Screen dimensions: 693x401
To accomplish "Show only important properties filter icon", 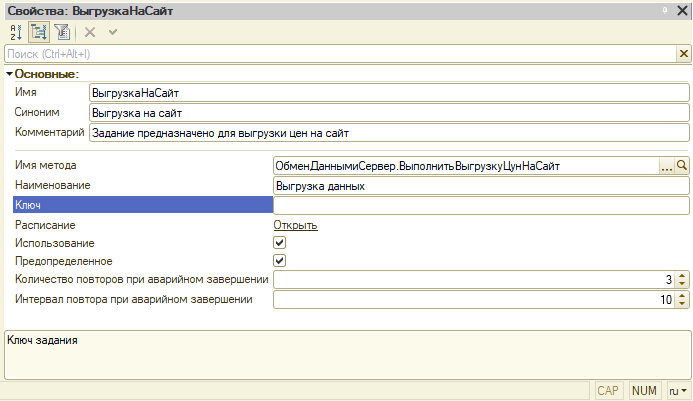I will coord(62,32).
